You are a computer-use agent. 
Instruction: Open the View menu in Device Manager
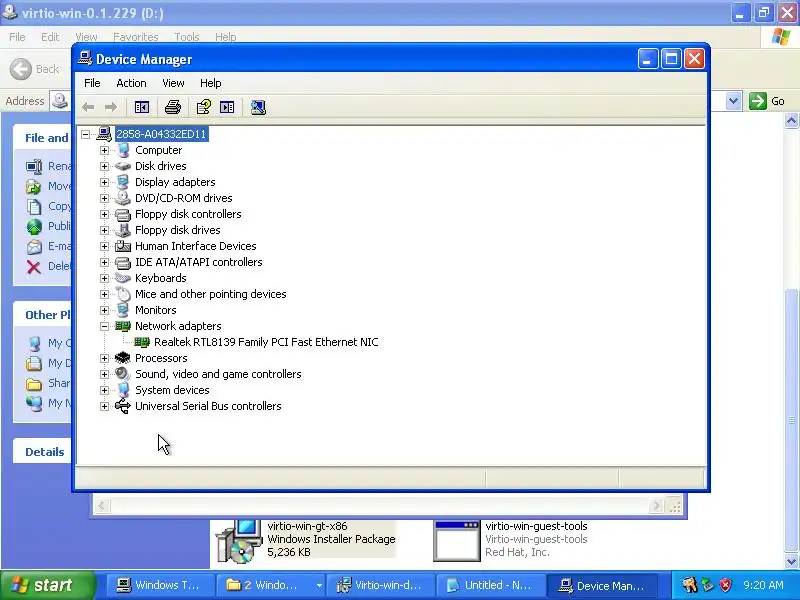[x=173, y=83]
